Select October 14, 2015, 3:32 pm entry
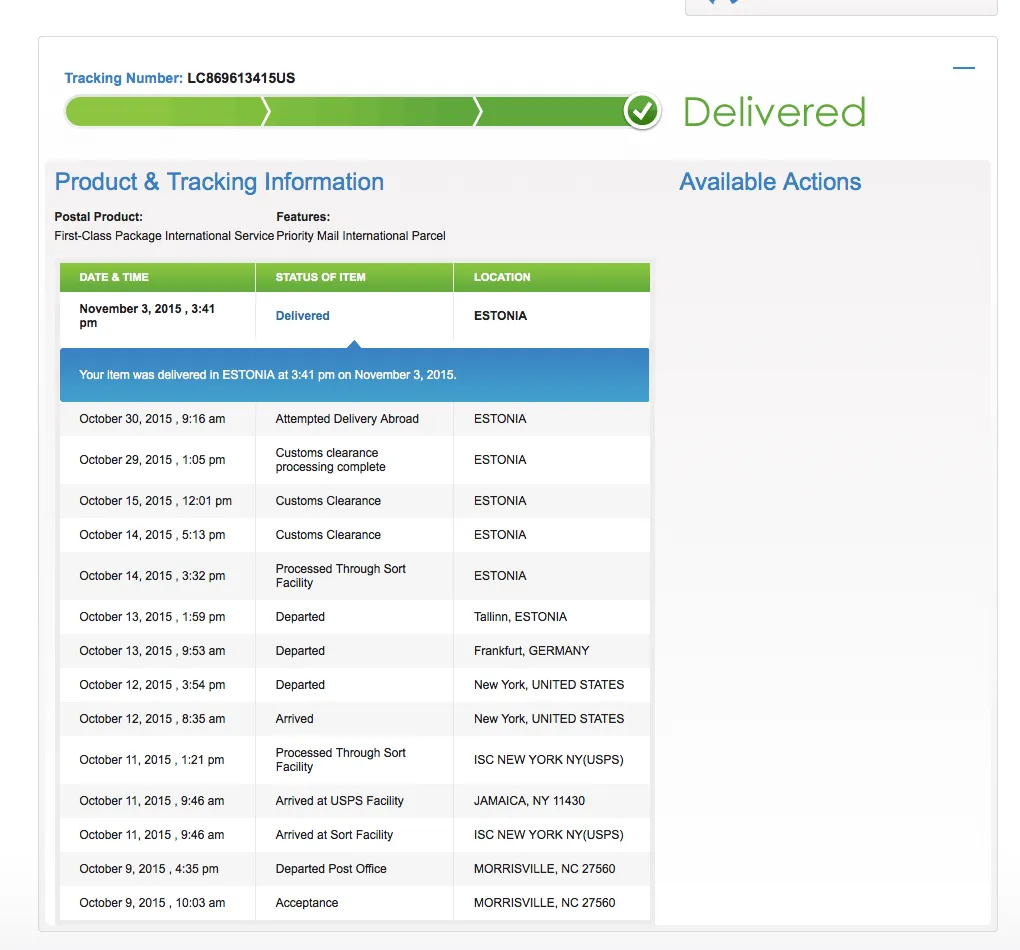Image resolution: width=1020 pixels, height=950 pixels. 152,576
